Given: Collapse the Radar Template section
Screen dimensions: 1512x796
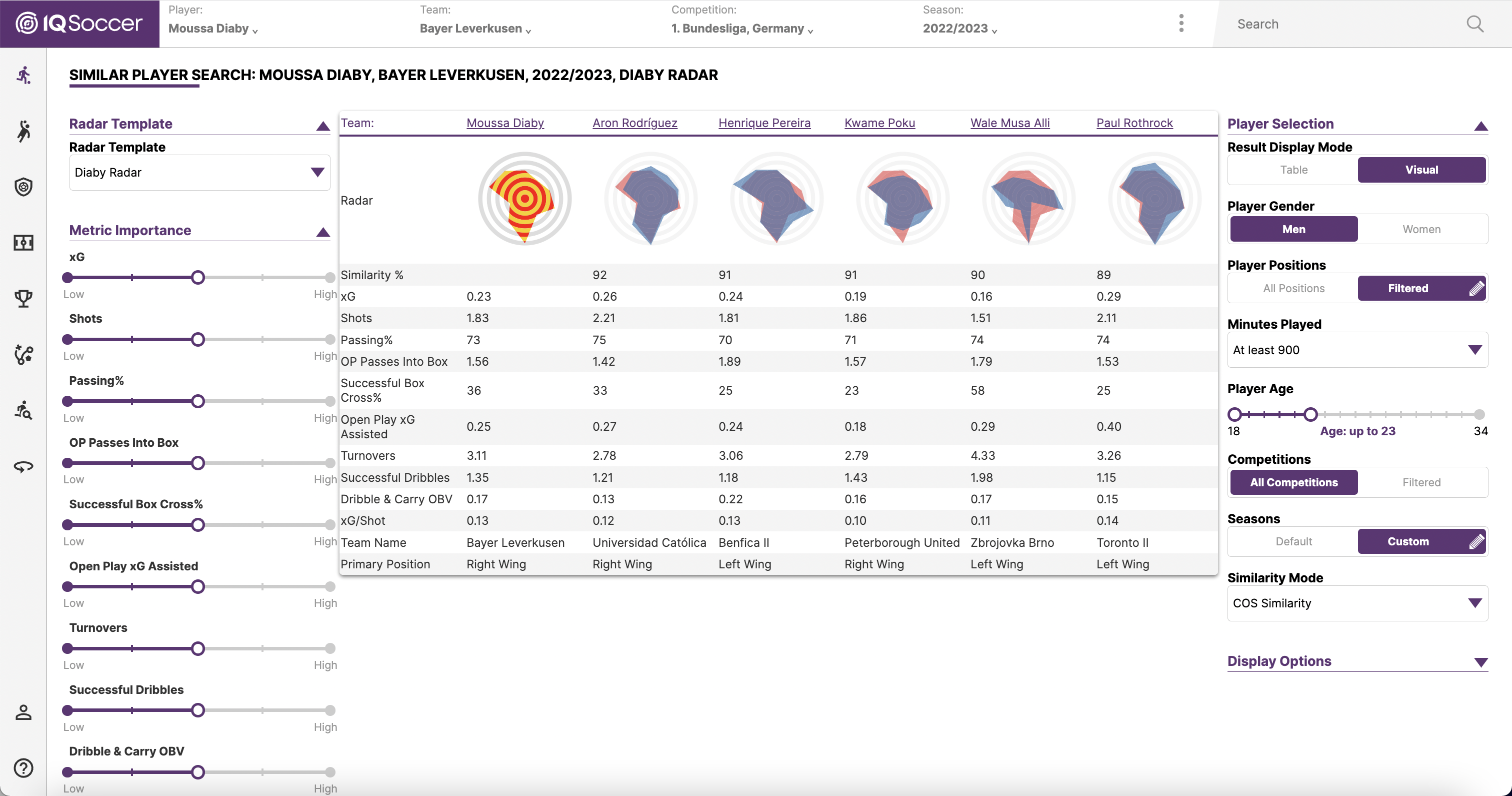Looking at the screenshot, I should point(323,126).
